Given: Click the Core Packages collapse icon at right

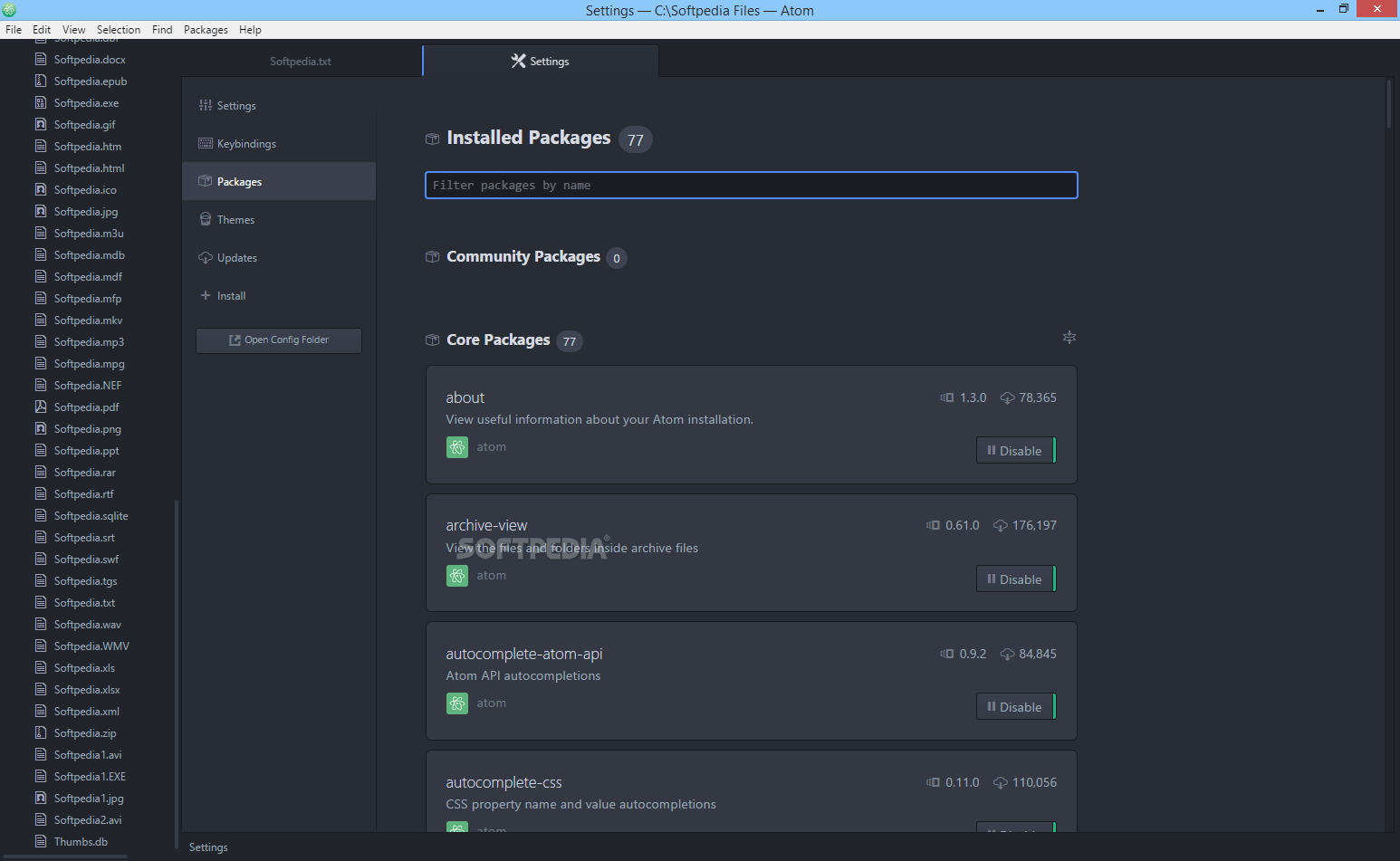Looking at the screenshot, I should pos(1069,338).
